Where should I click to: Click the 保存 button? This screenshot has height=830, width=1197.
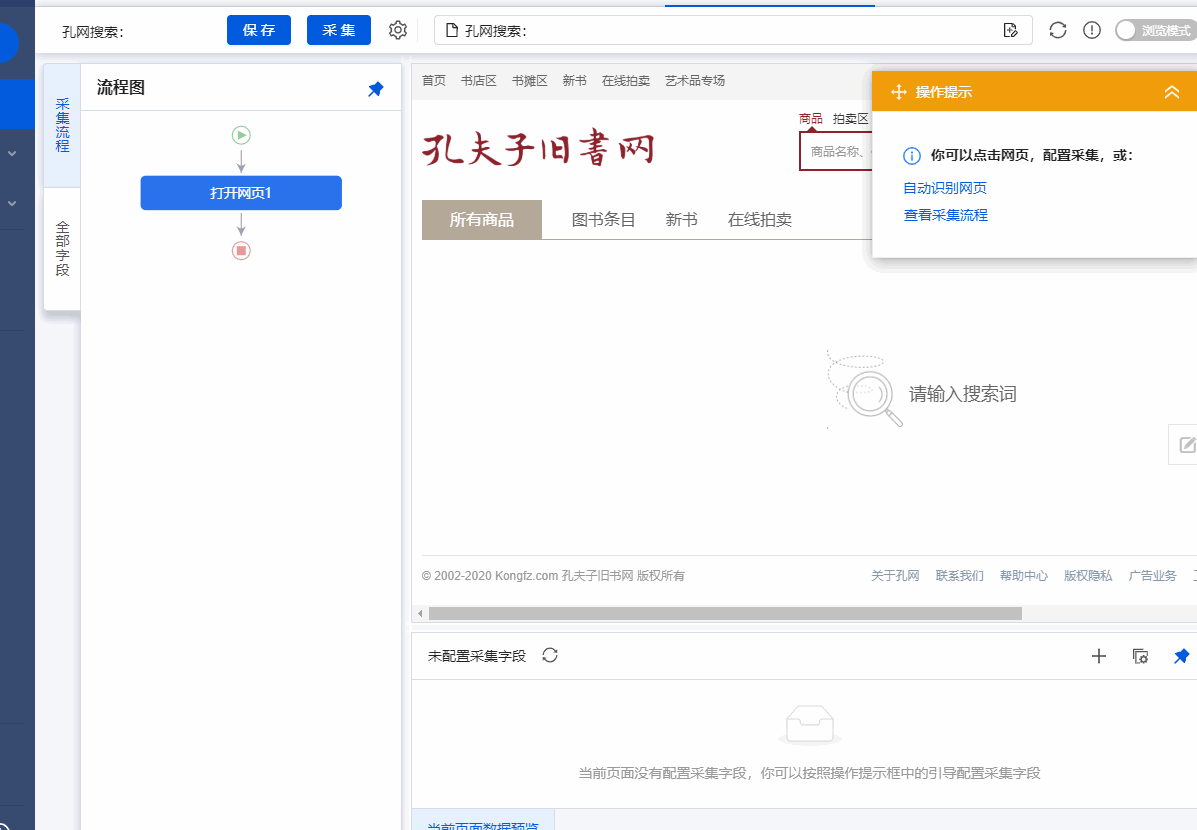[259, 31]
